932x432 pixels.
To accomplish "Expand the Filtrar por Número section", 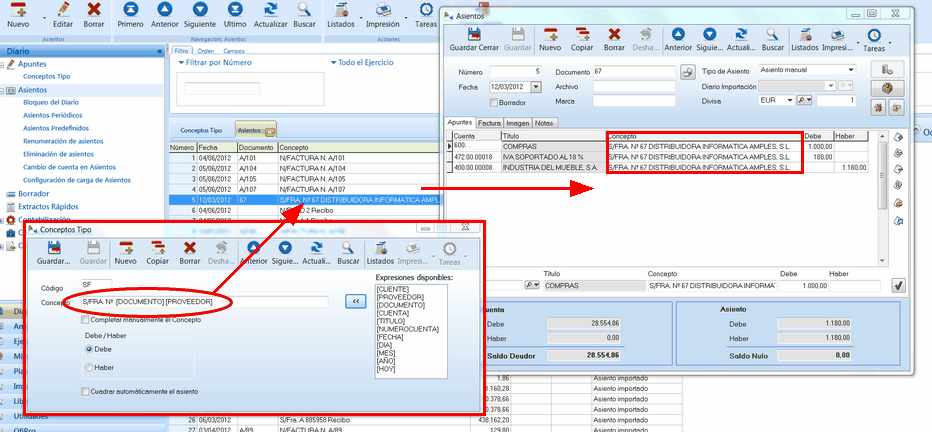I will click(x=181, y=63).
